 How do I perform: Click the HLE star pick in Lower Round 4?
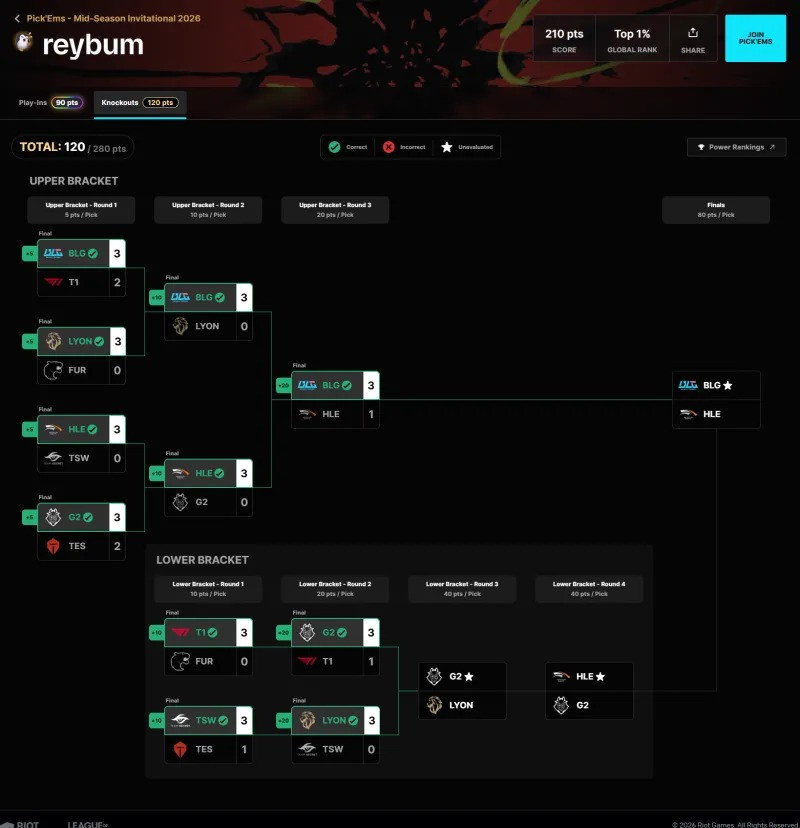click(589, 676)
